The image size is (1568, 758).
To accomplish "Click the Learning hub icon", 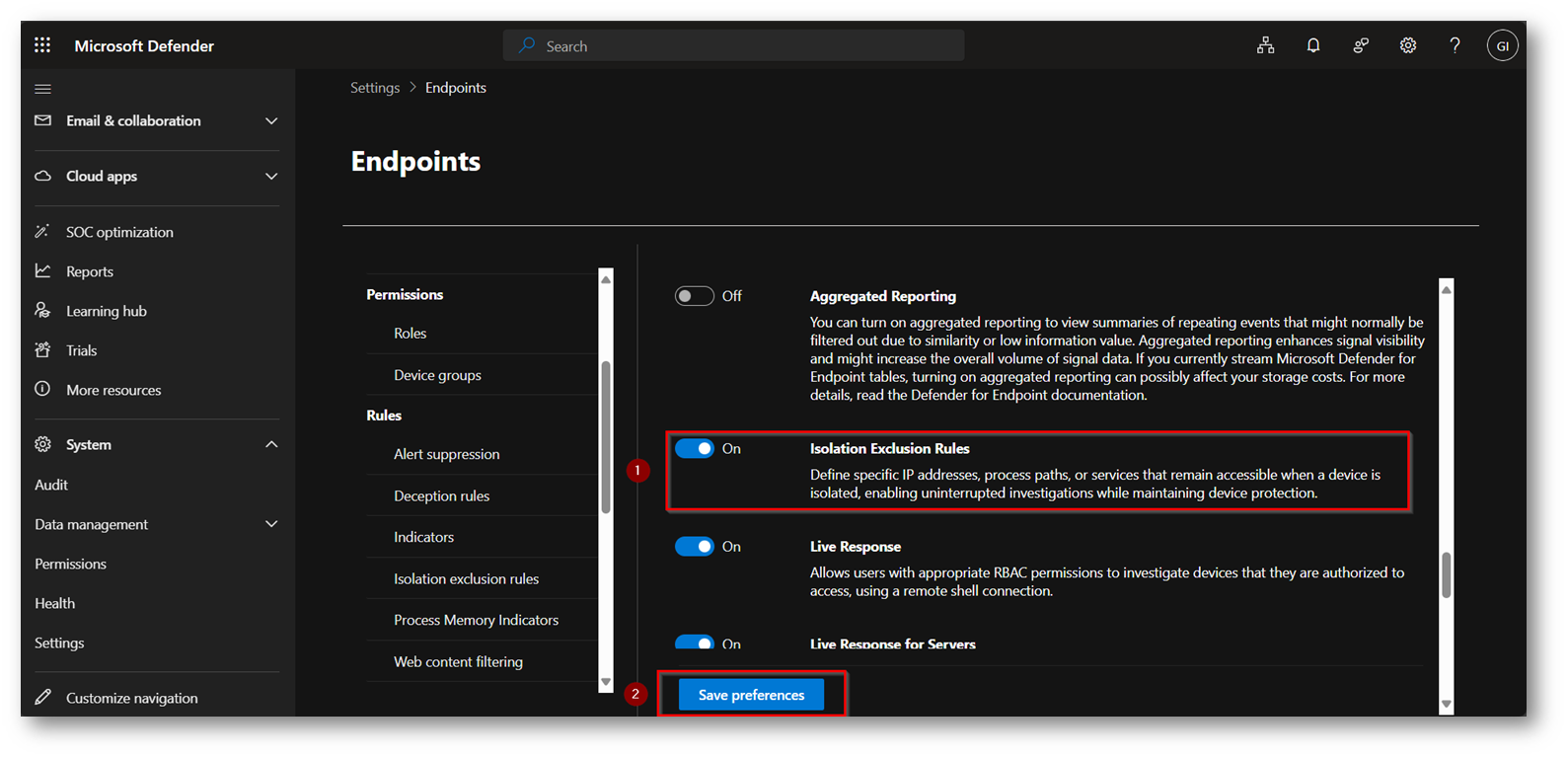I will (x=42, y=310).
